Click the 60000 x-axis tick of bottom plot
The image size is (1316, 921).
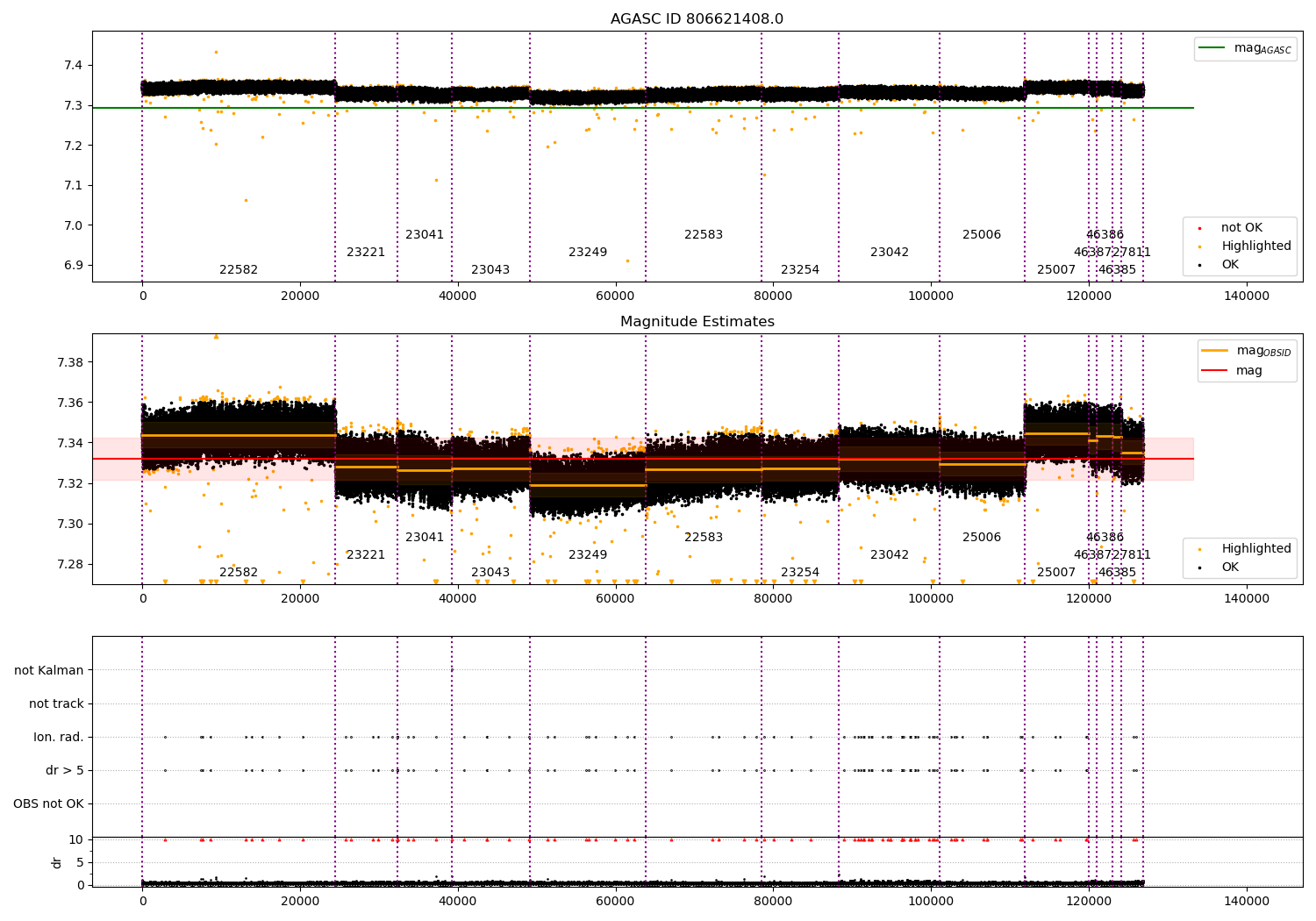(615, 901)
